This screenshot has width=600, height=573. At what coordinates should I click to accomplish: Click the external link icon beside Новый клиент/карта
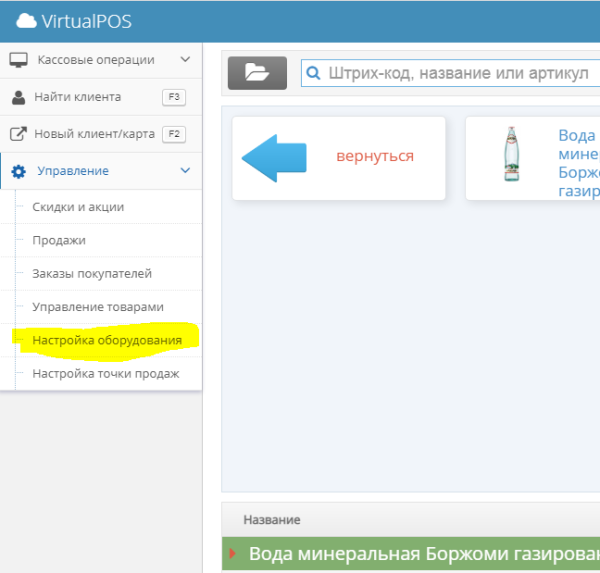18,134
